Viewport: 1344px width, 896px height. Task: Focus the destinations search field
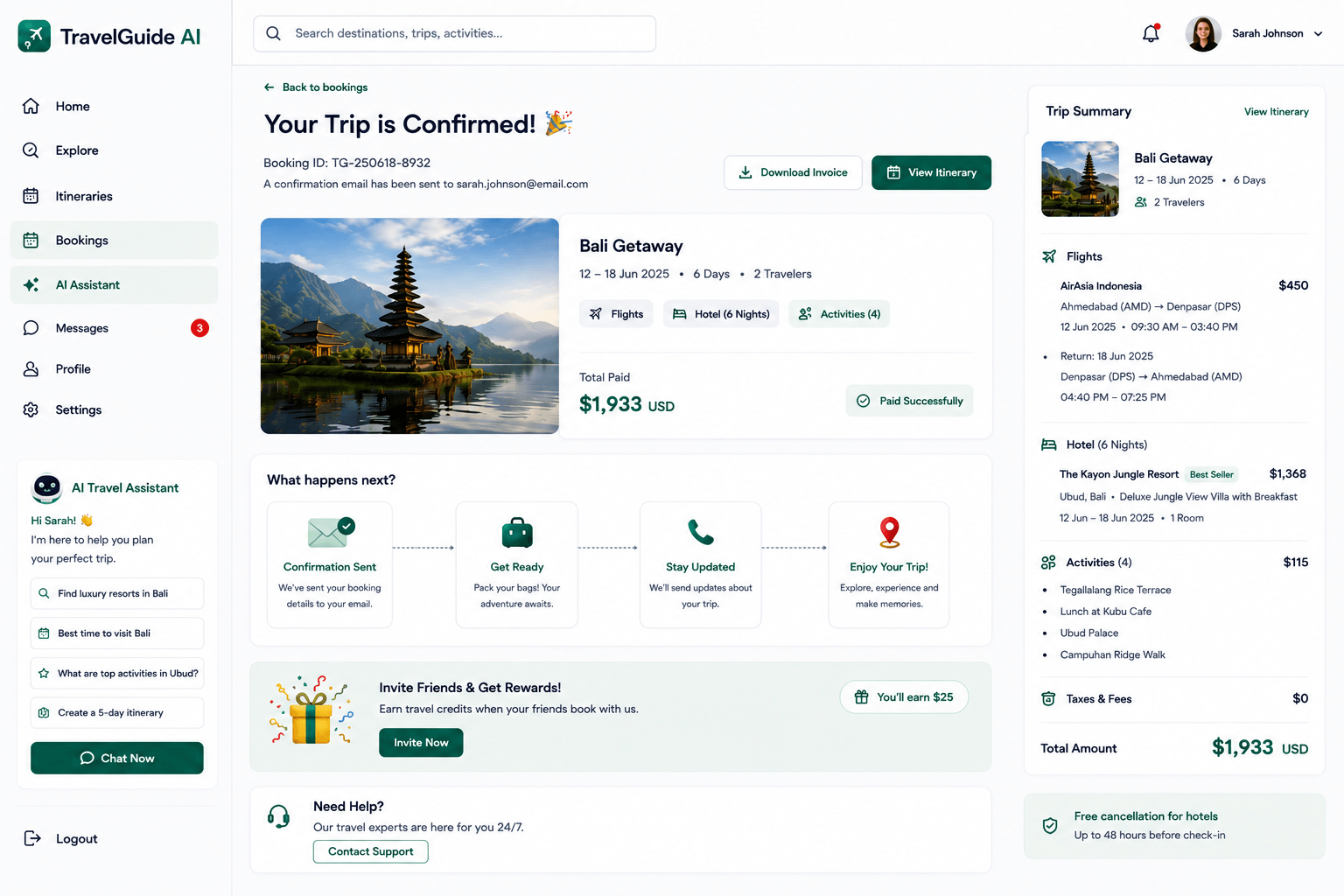click(454, 33)
